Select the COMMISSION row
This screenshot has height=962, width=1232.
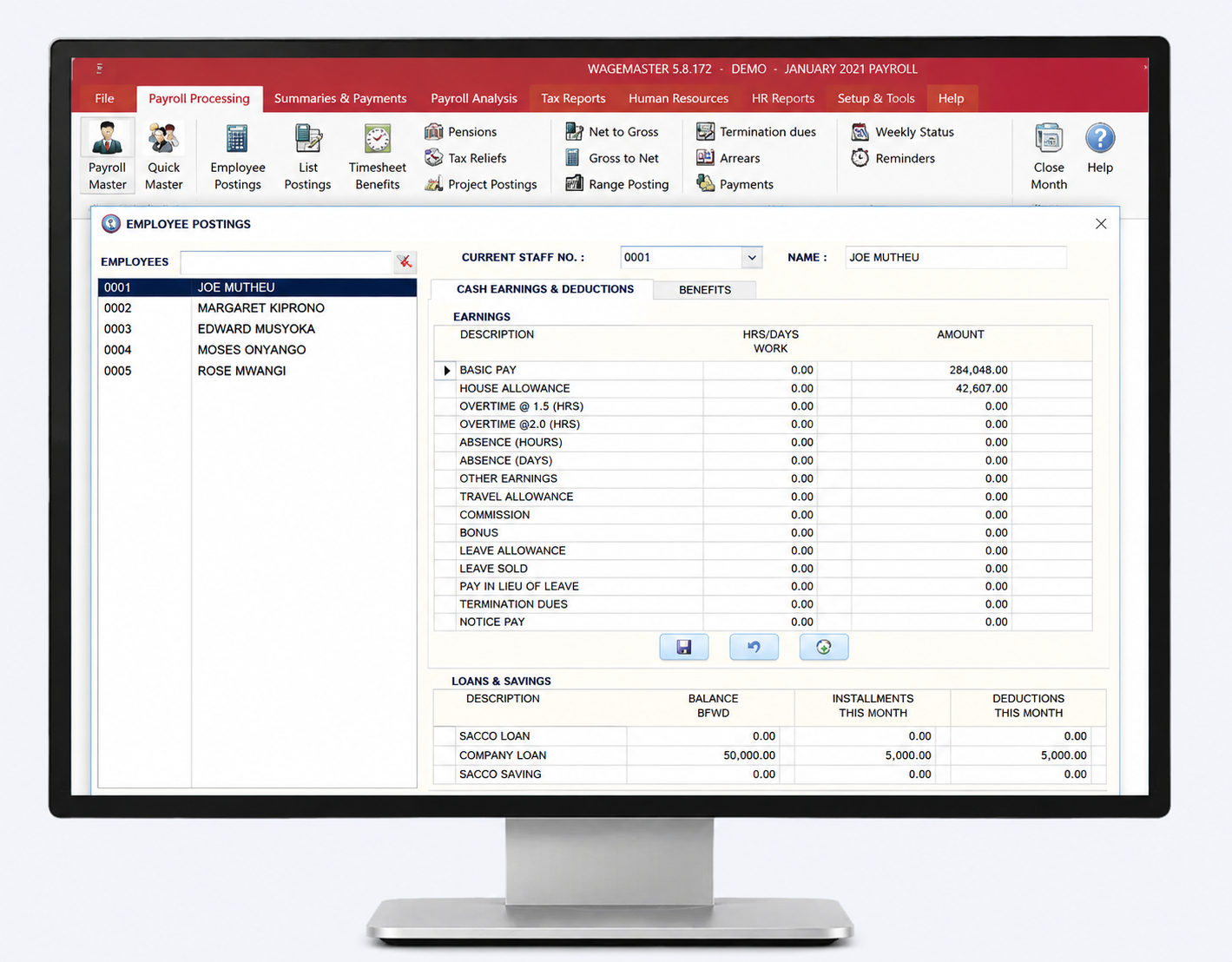762,515
